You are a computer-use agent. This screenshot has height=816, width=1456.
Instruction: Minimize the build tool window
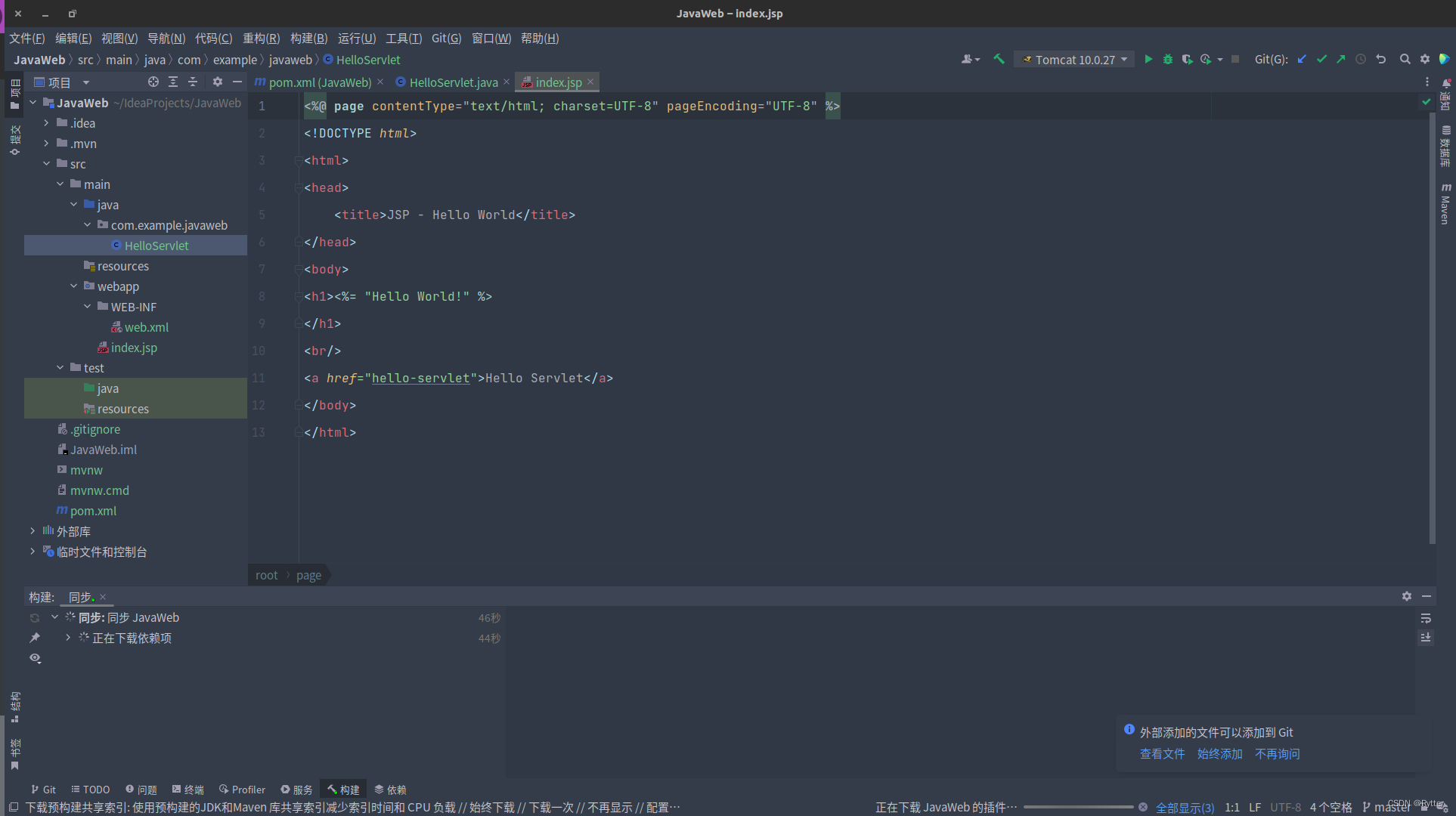(x=1427, y=596)
